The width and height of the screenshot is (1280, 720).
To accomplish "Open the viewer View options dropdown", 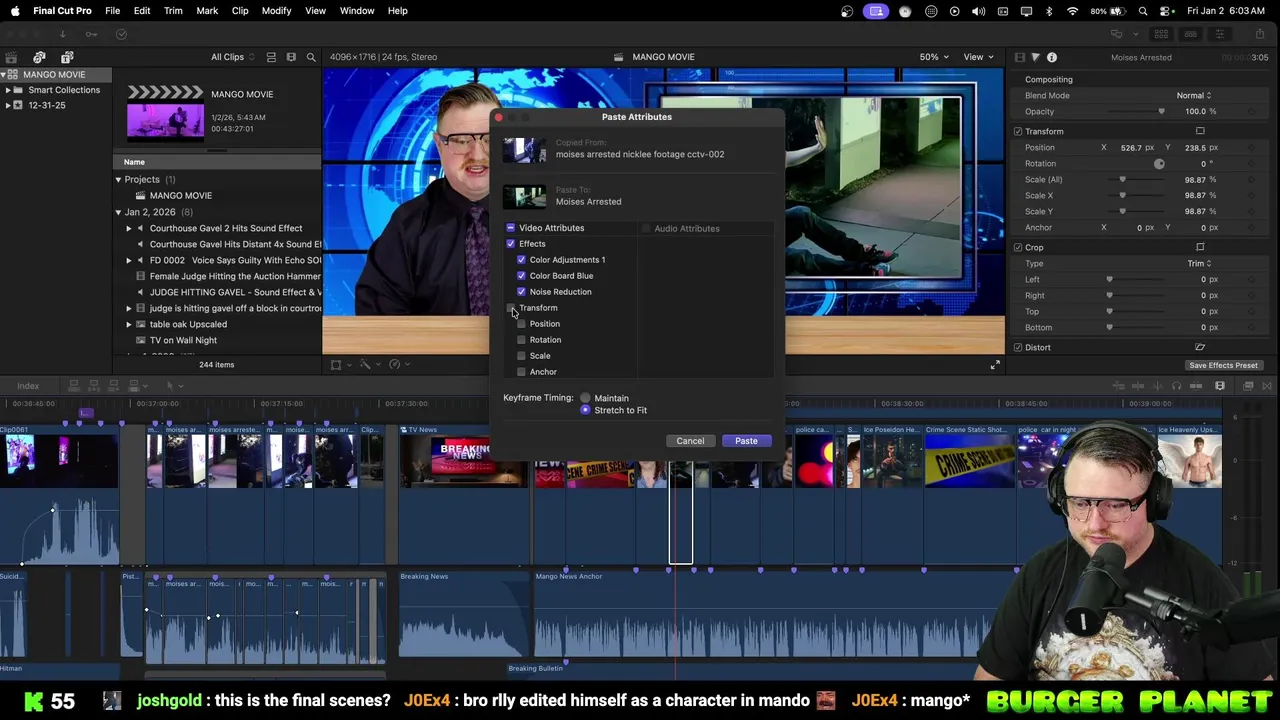I will (978, 57).
